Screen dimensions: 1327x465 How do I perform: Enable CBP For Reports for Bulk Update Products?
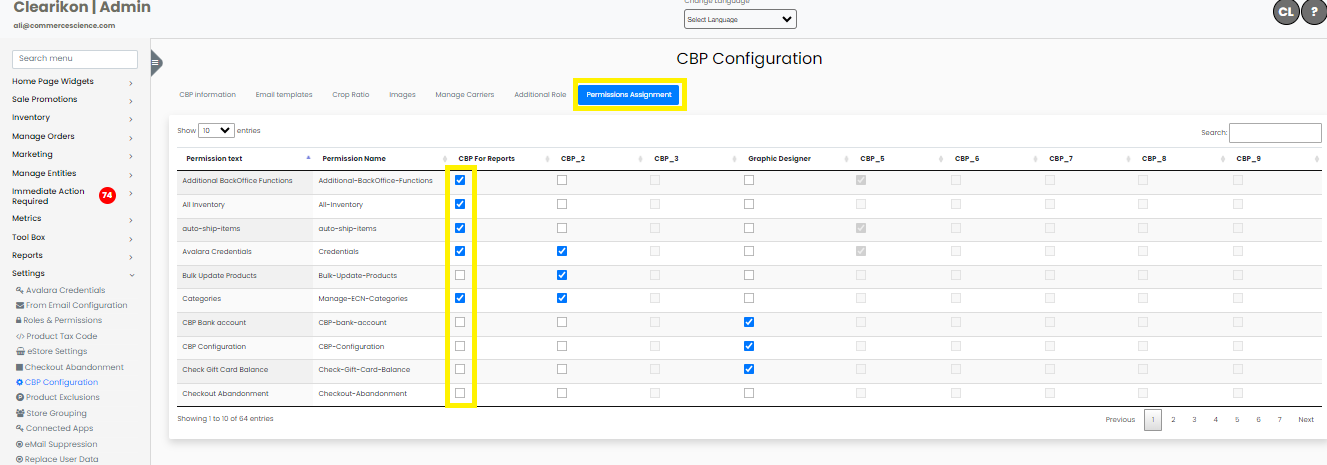[460, 275]
